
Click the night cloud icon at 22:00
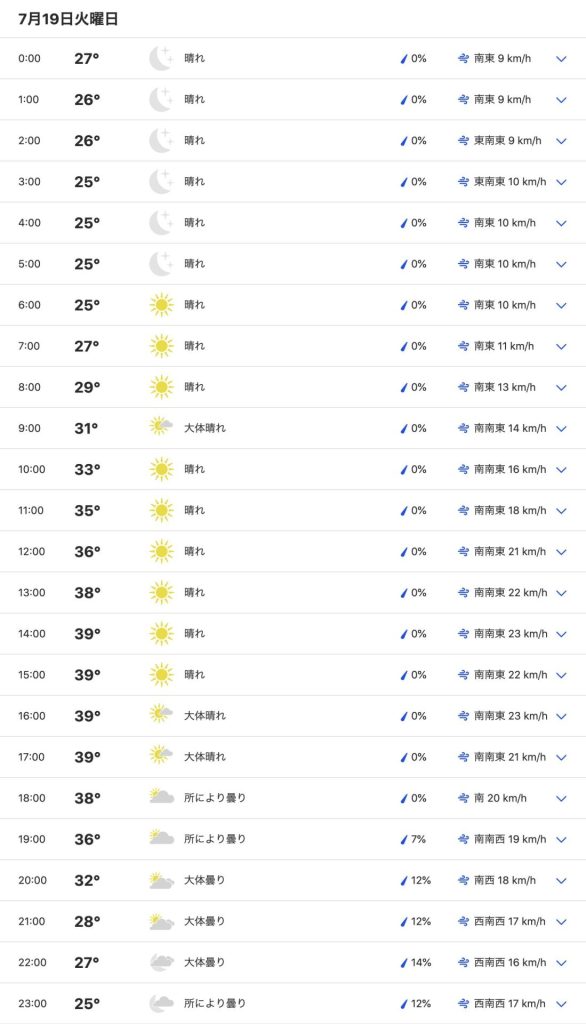coord(161,962)
